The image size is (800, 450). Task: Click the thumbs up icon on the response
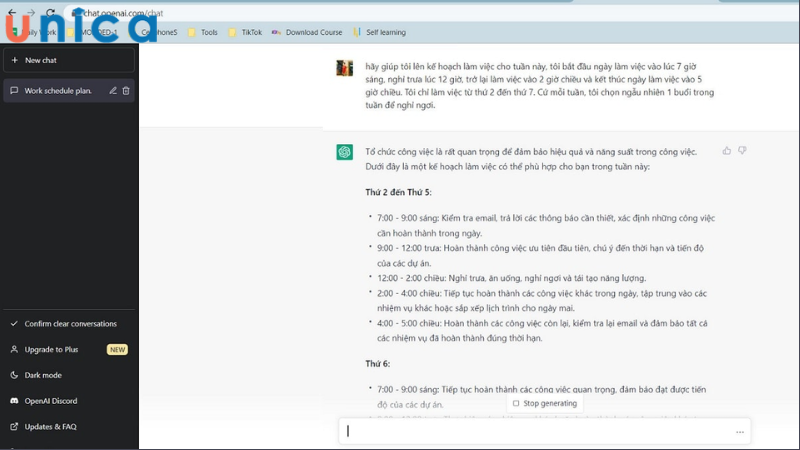[x=727, y=151]
